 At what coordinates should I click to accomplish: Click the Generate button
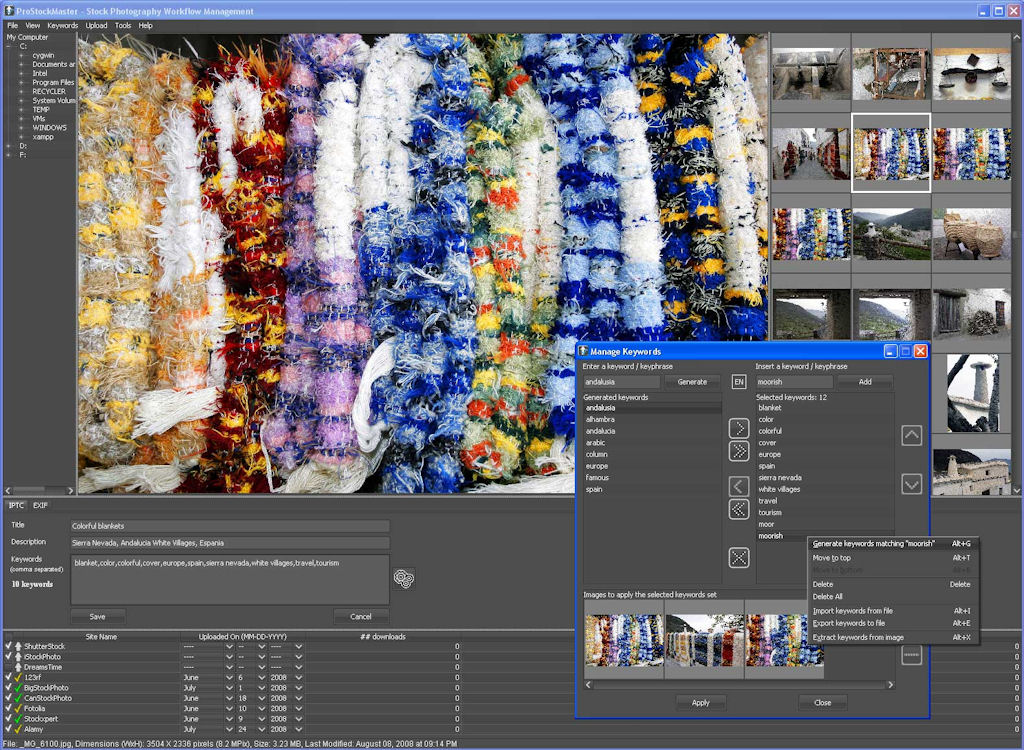(x=692, y=382)
